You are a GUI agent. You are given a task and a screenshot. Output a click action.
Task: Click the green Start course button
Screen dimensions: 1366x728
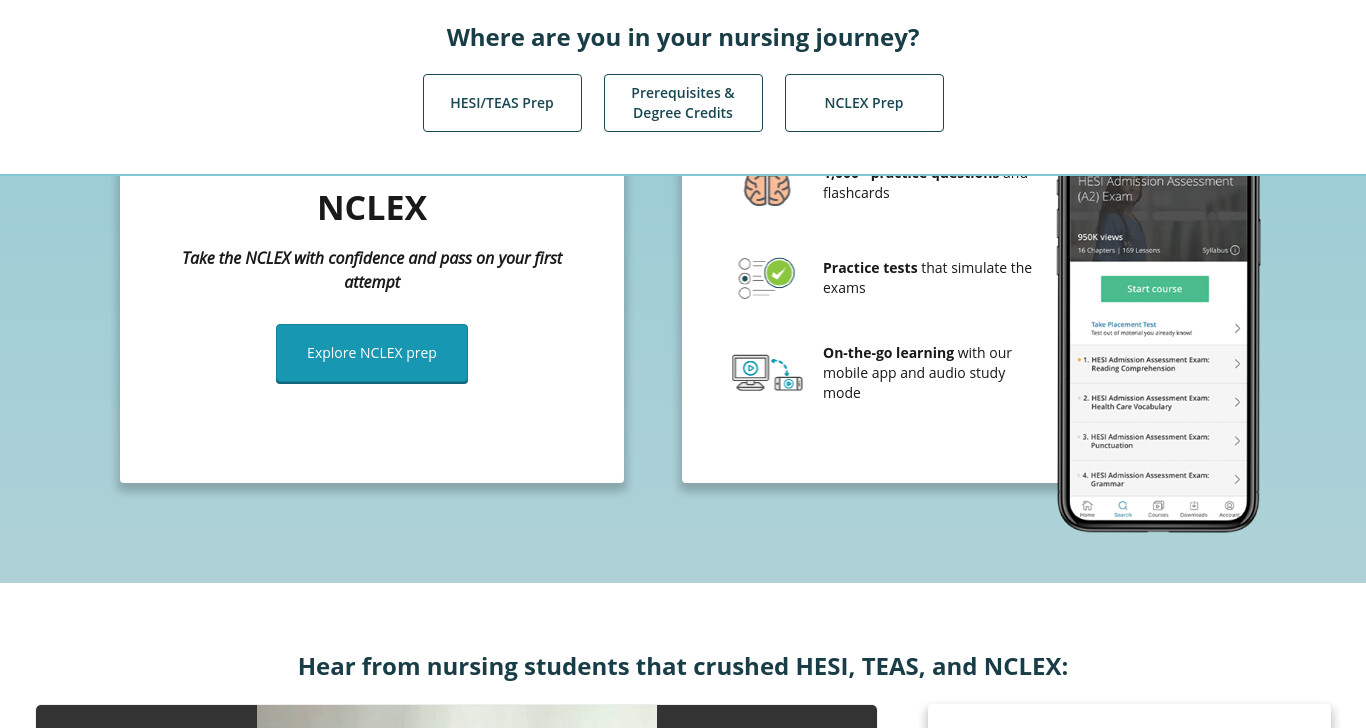(x=1155, y=289)
